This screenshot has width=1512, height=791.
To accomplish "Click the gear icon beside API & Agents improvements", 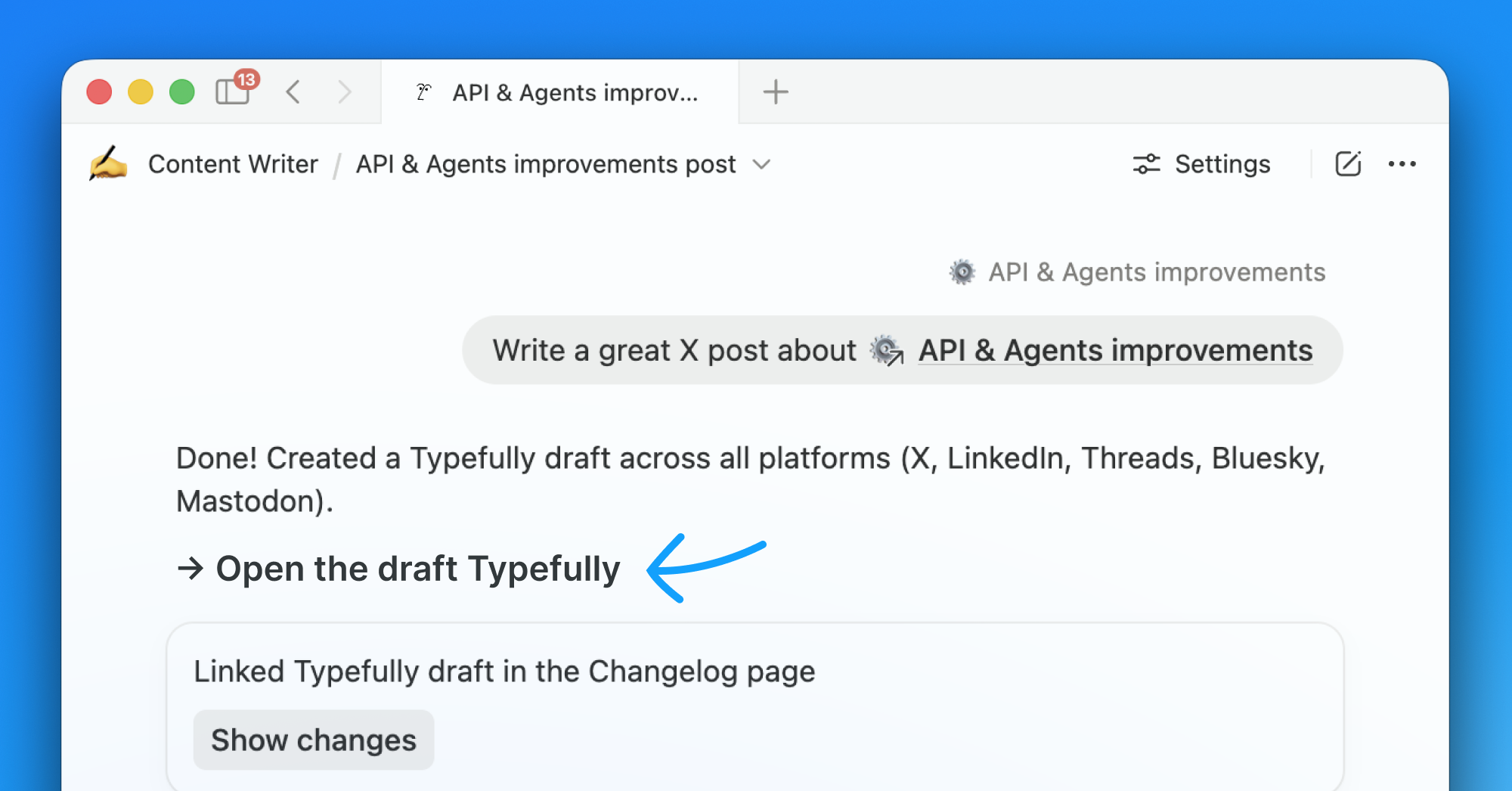I will click(x=962, y=272).
